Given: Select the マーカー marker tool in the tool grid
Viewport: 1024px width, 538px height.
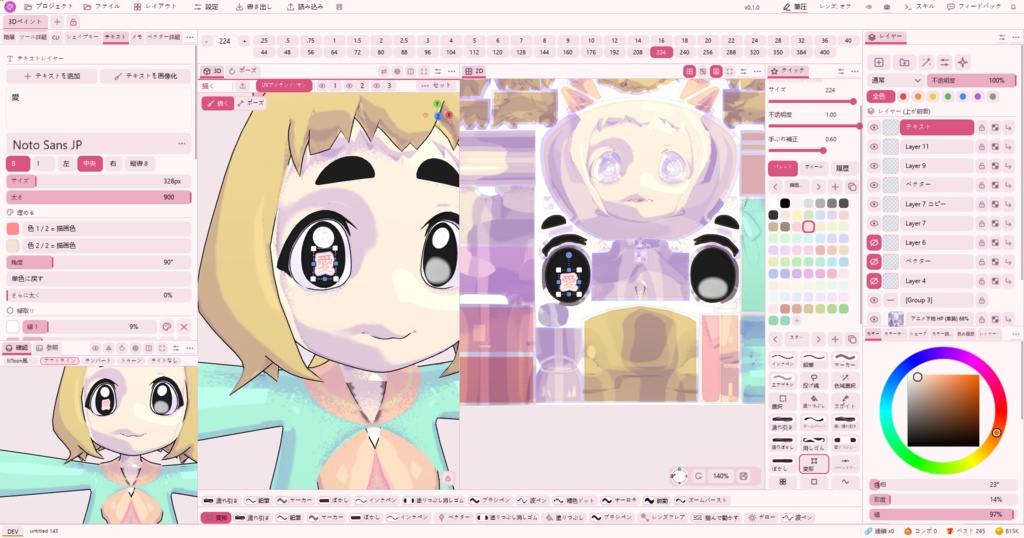Looking at the screenshot, I should coord(845,360).
